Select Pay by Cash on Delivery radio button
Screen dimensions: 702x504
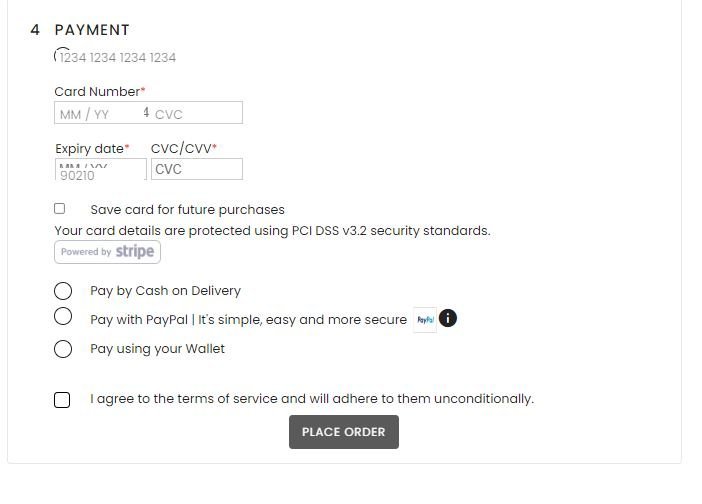click(63, 291)
